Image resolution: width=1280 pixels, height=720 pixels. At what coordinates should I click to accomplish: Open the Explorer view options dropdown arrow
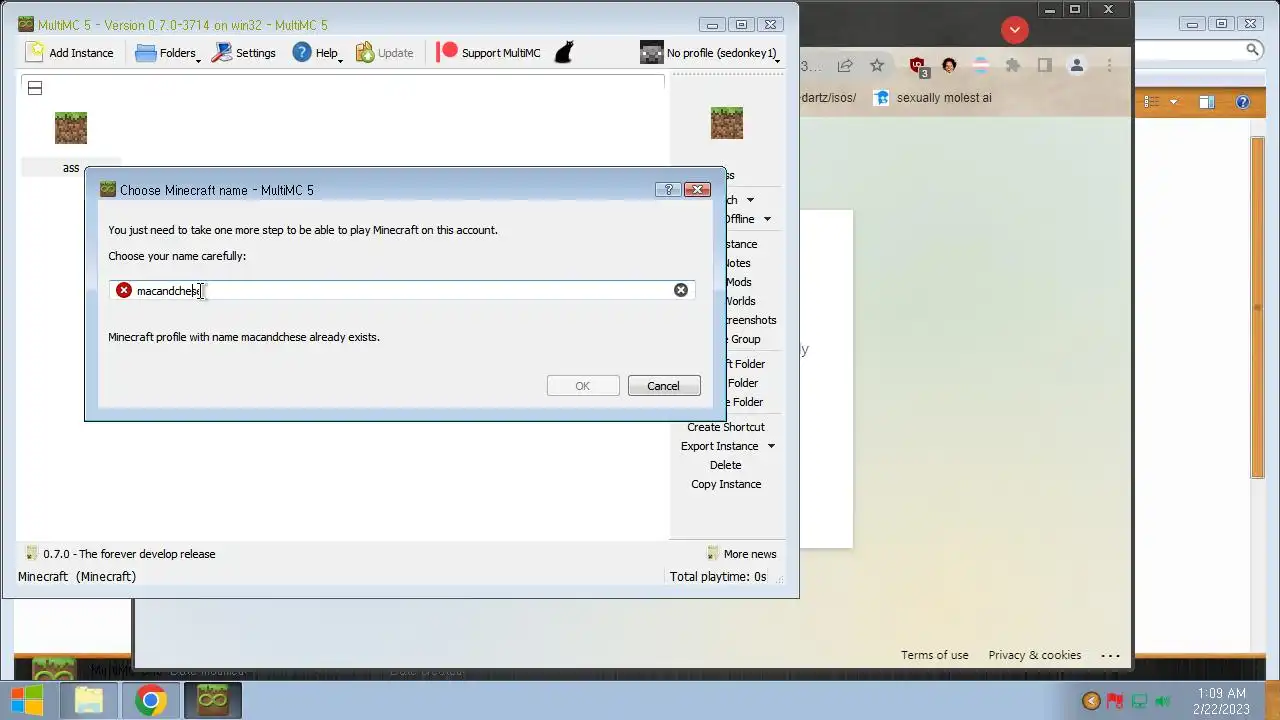1174,102
